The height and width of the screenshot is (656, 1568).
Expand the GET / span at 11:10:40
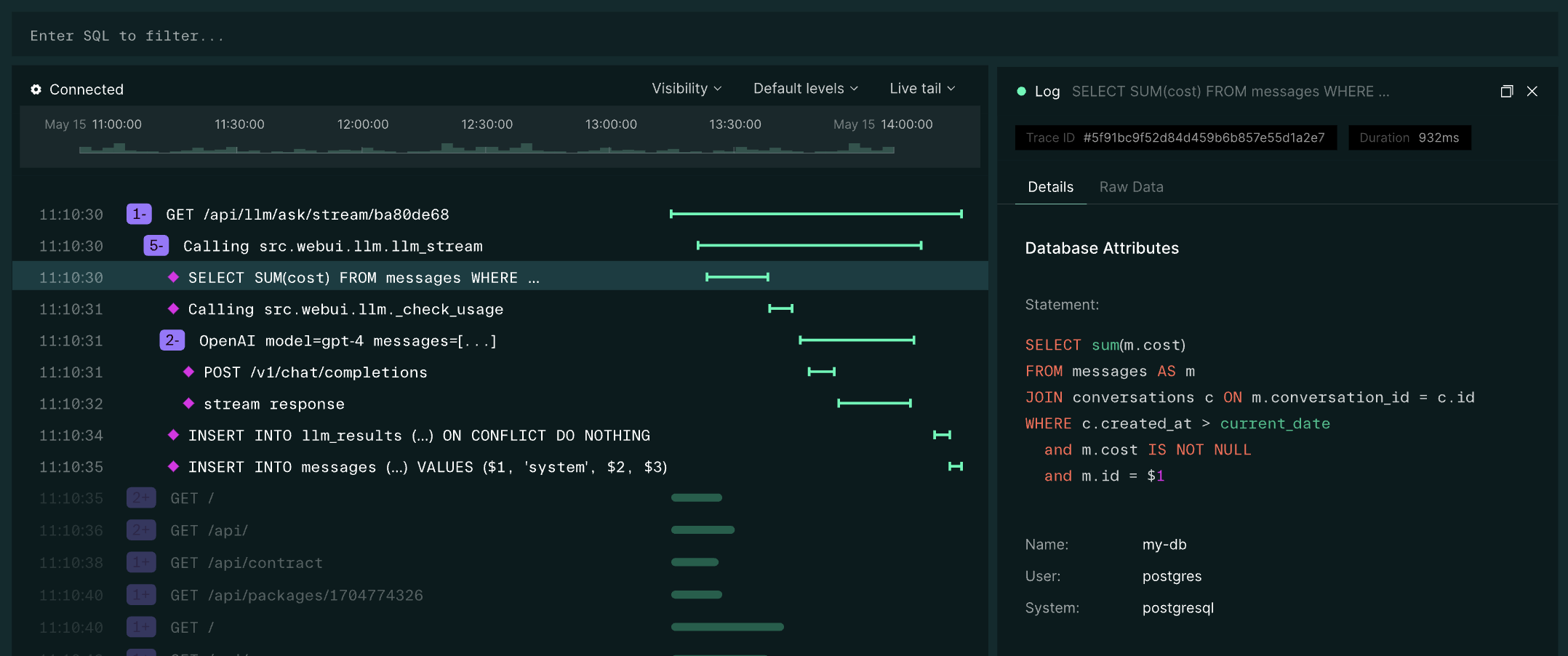coord(141,627)
